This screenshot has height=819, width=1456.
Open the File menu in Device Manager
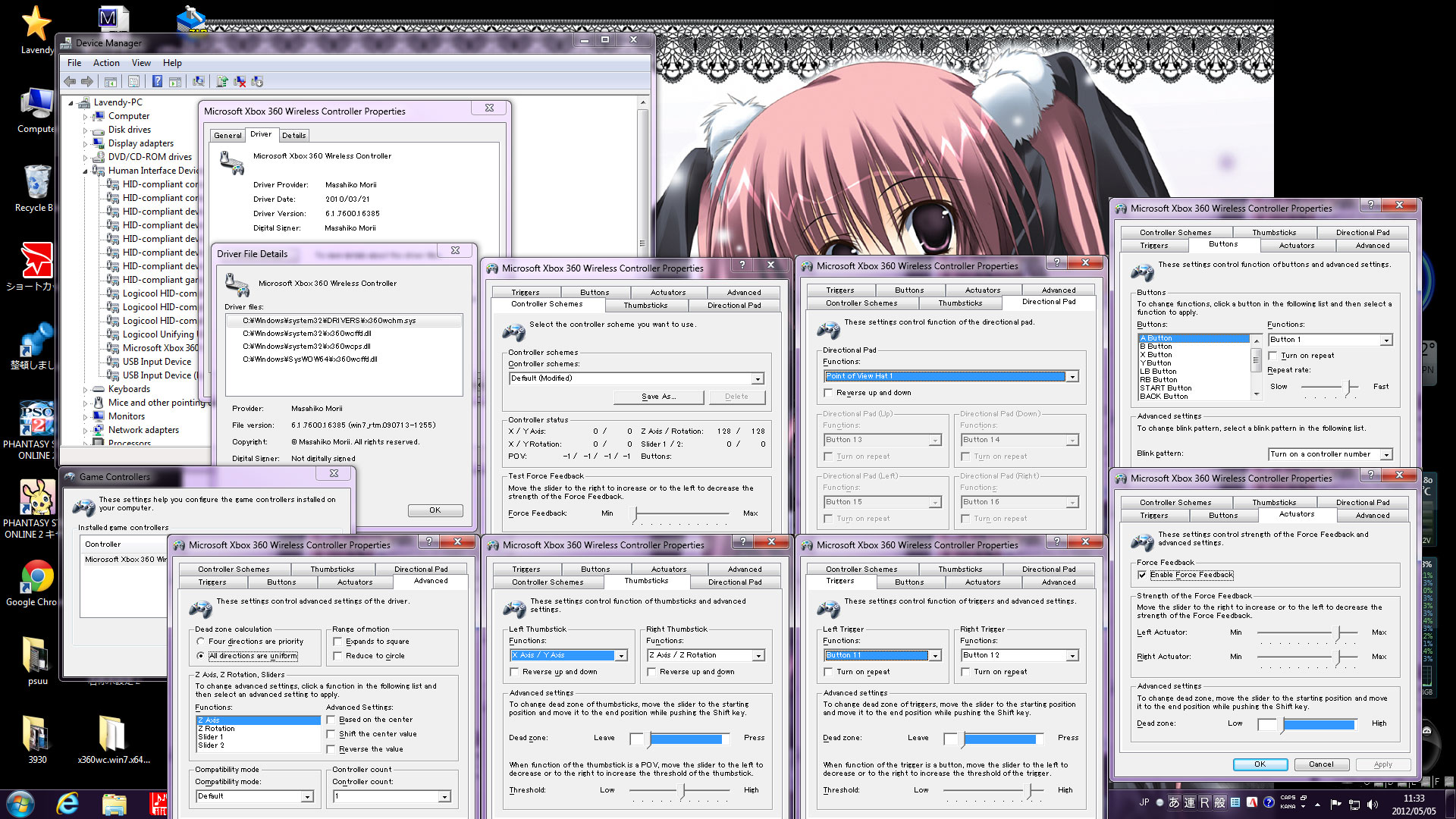point(74,63)
